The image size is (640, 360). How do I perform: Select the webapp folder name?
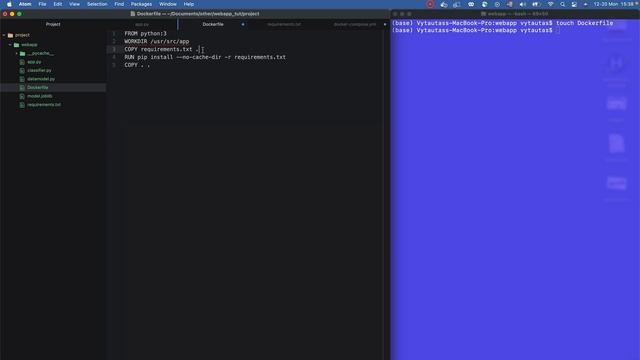29,44
